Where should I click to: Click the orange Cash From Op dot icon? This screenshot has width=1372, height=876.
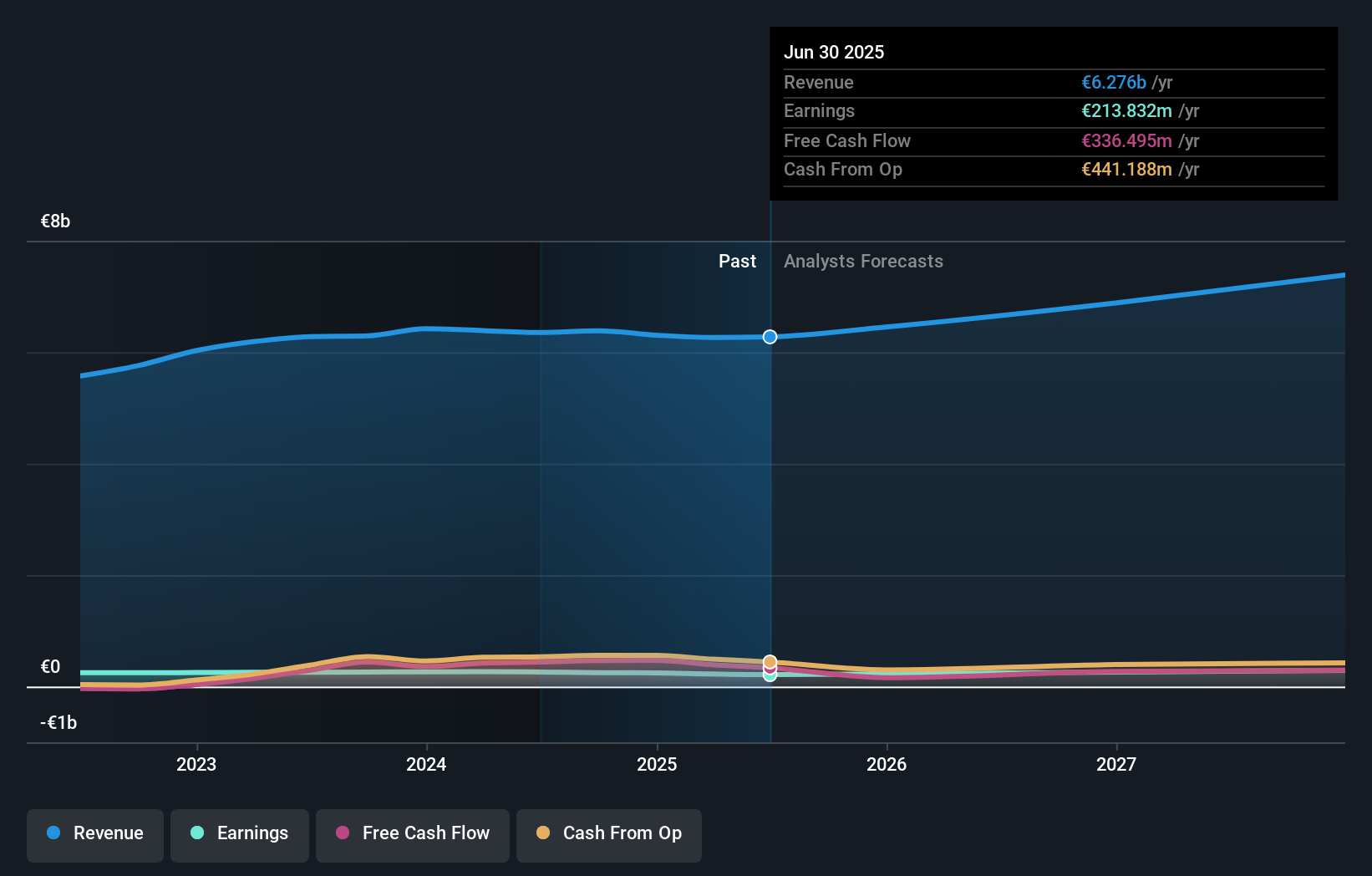coord(544,833)
